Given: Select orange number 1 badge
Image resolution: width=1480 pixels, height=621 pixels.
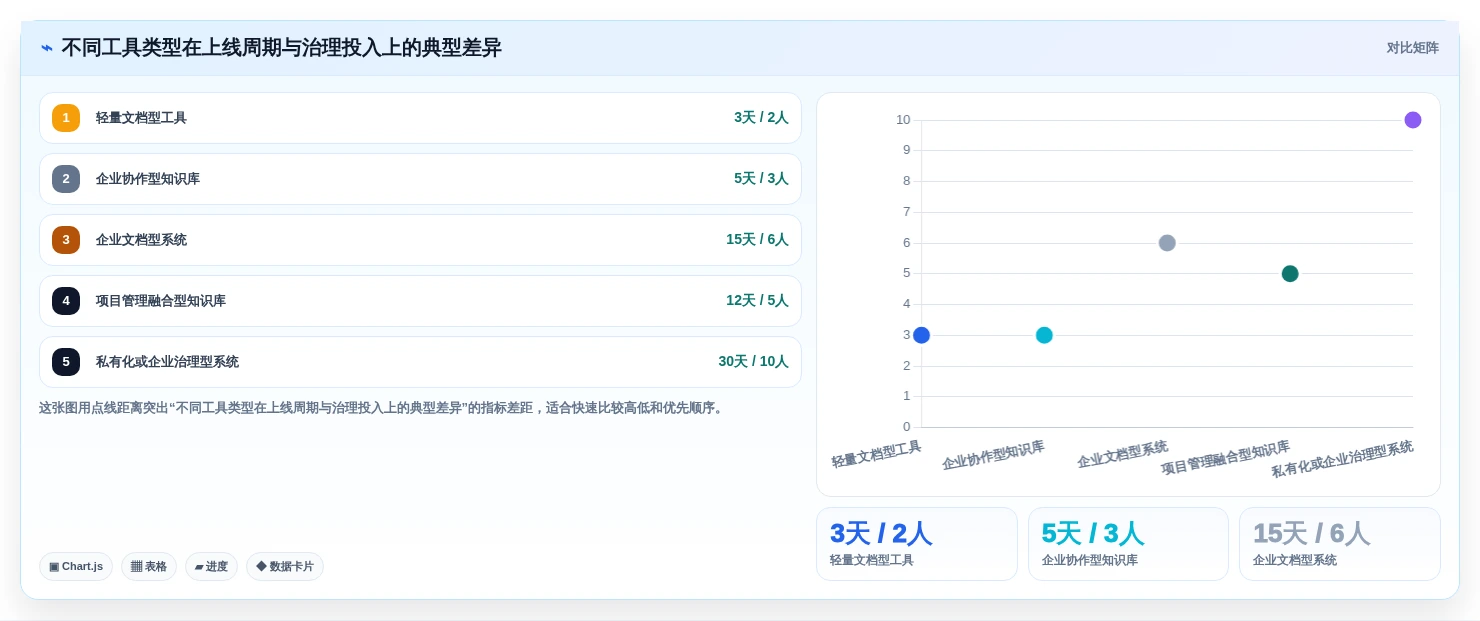Looking at the screenshot, I should (x=66, y=118).
